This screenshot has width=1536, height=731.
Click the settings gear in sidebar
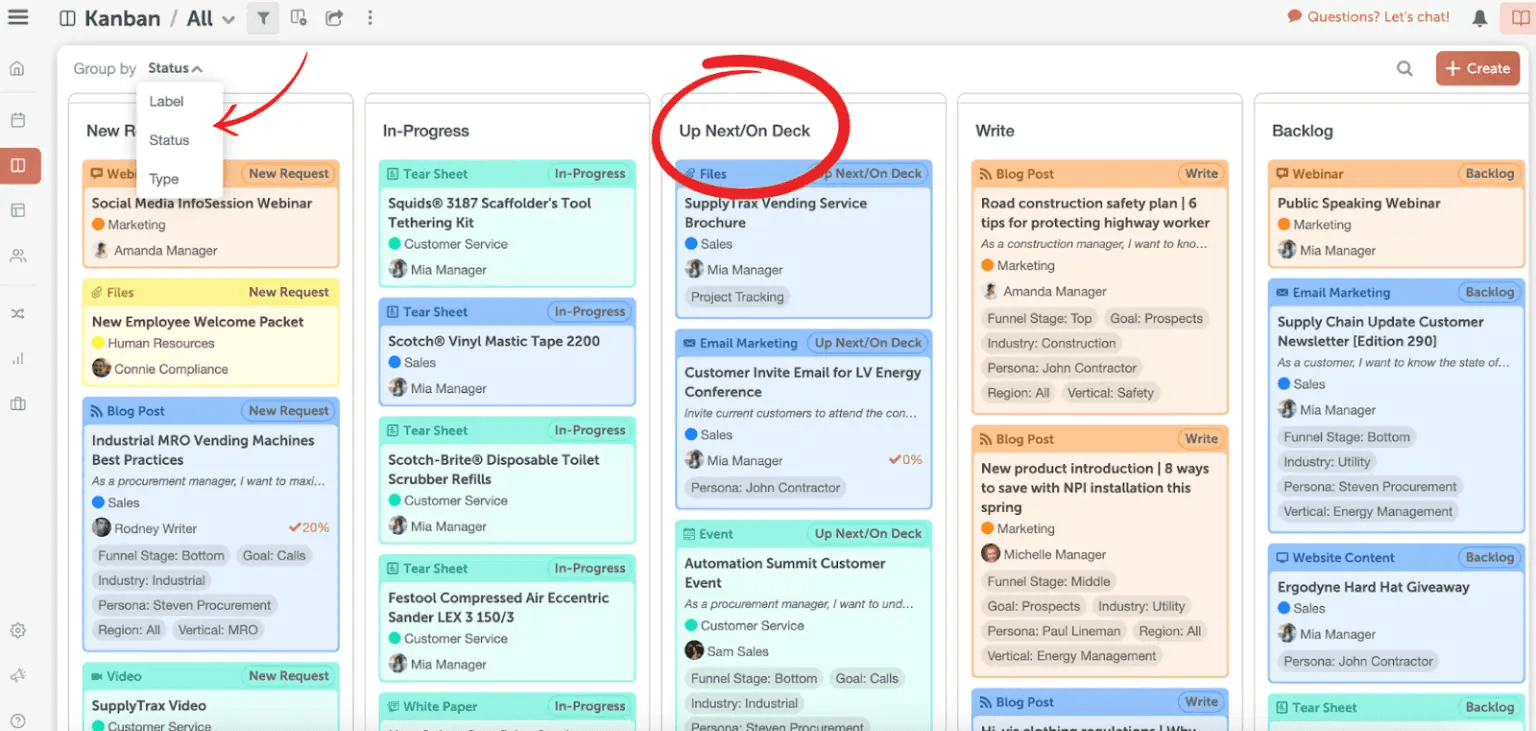tap(18, 631)
